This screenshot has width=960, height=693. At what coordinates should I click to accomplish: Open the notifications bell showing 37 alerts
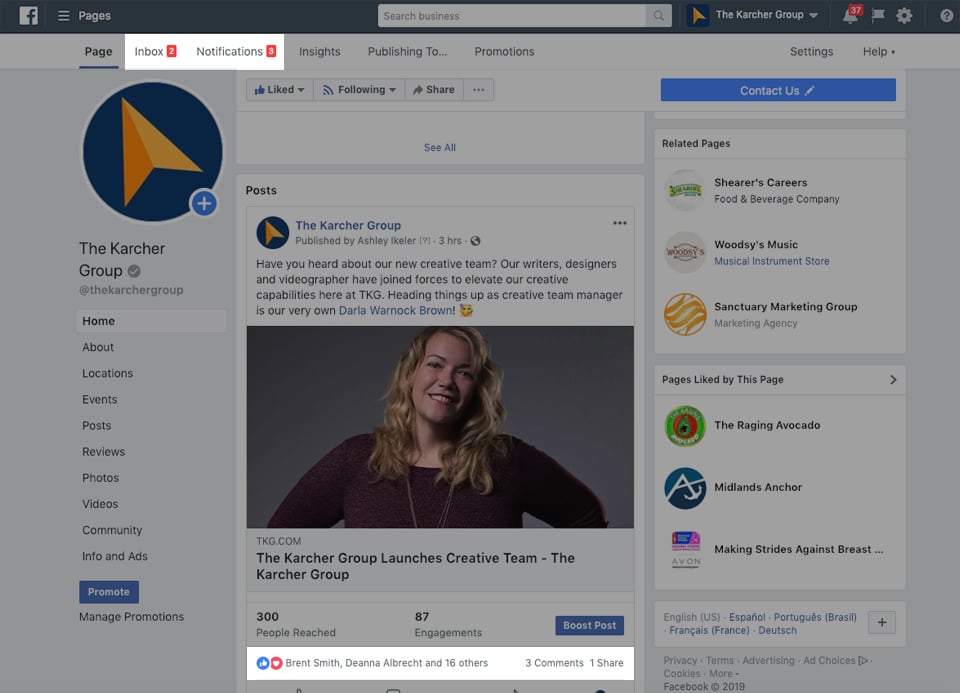[851, 15]
